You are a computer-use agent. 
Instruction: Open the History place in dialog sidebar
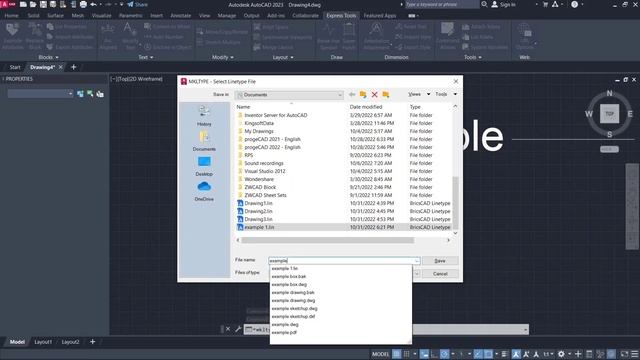(x=204, y=116)
